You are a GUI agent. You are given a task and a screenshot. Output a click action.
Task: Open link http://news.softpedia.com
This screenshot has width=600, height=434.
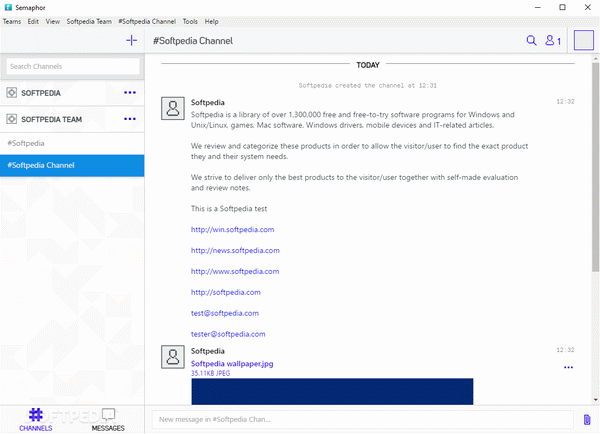pos(235,250)
